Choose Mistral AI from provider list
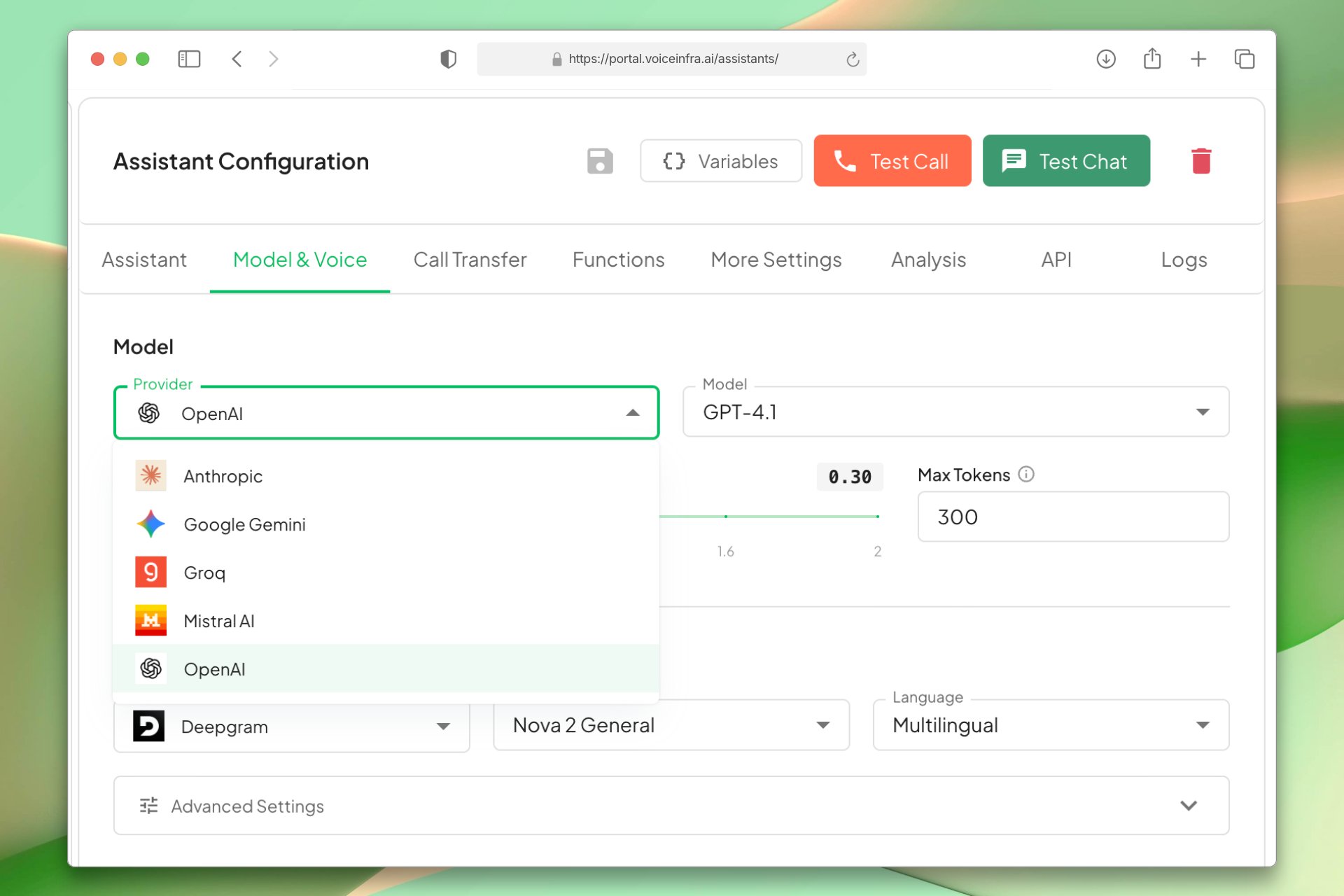 click(386, 621)
